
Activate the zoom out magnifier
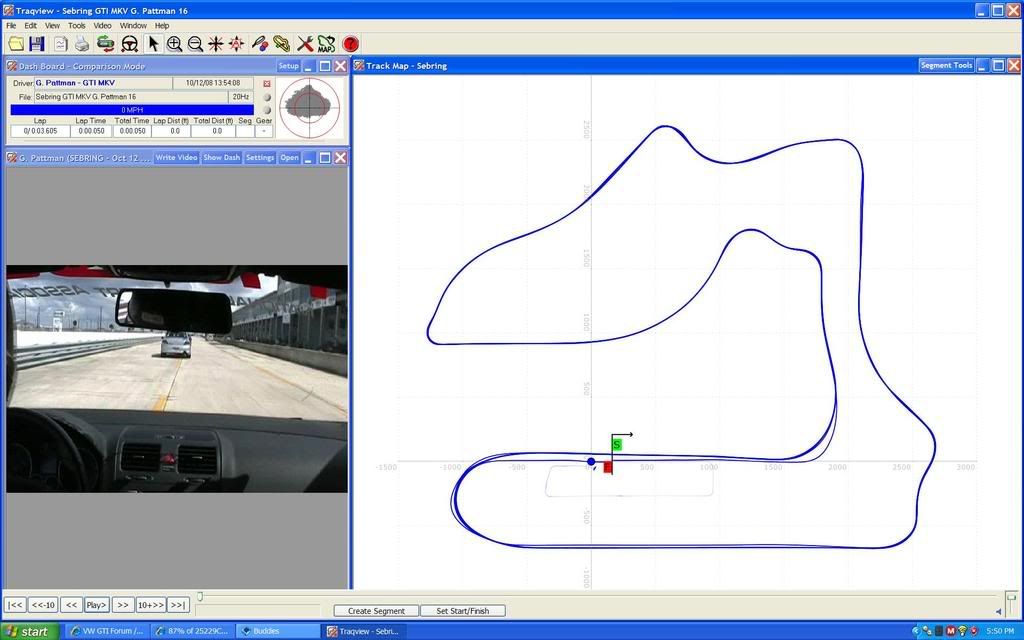point(195,44)
